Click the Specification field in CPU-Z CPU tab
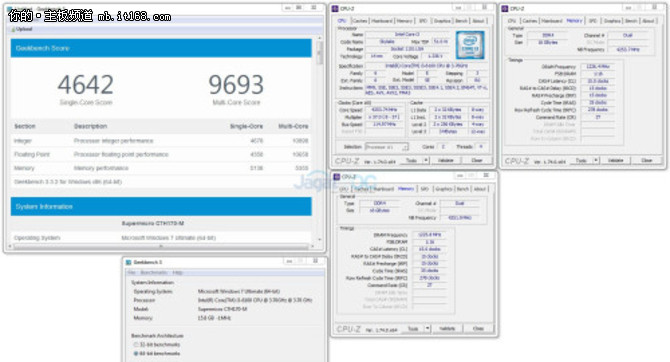Image resolution: width=670 pixels, height=362 pixels. pos(426,66)
